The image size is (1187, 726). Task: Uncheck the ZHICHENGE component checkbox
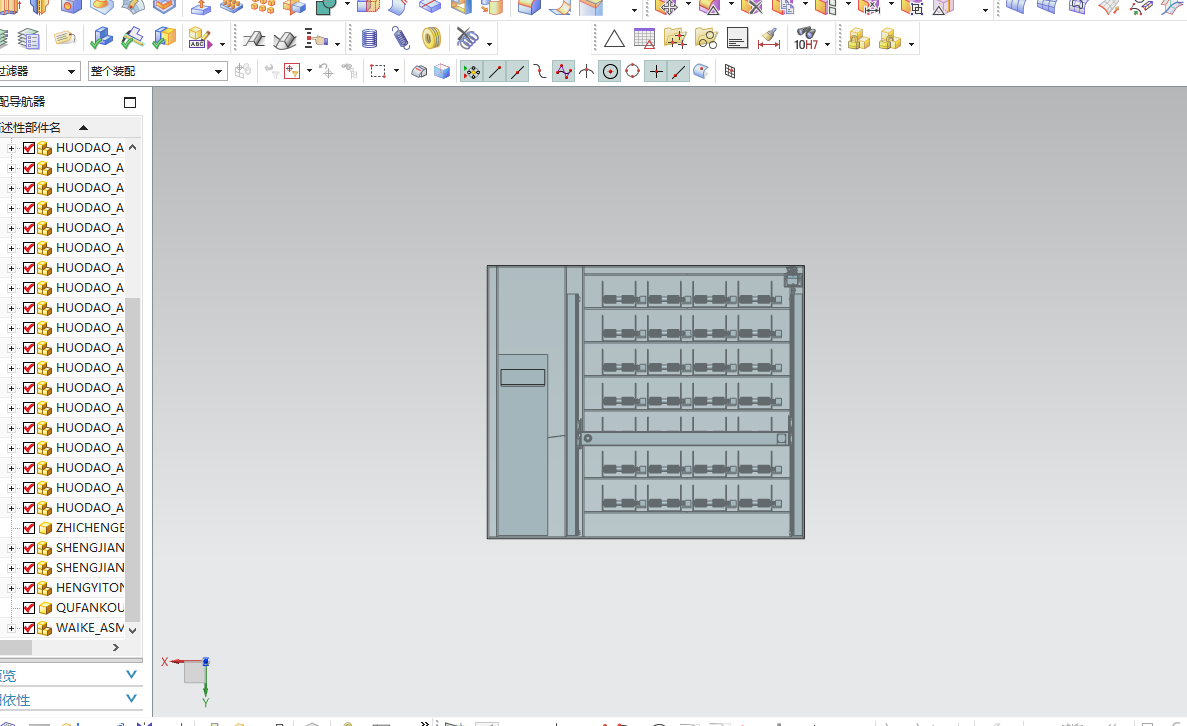coord(29,528)
